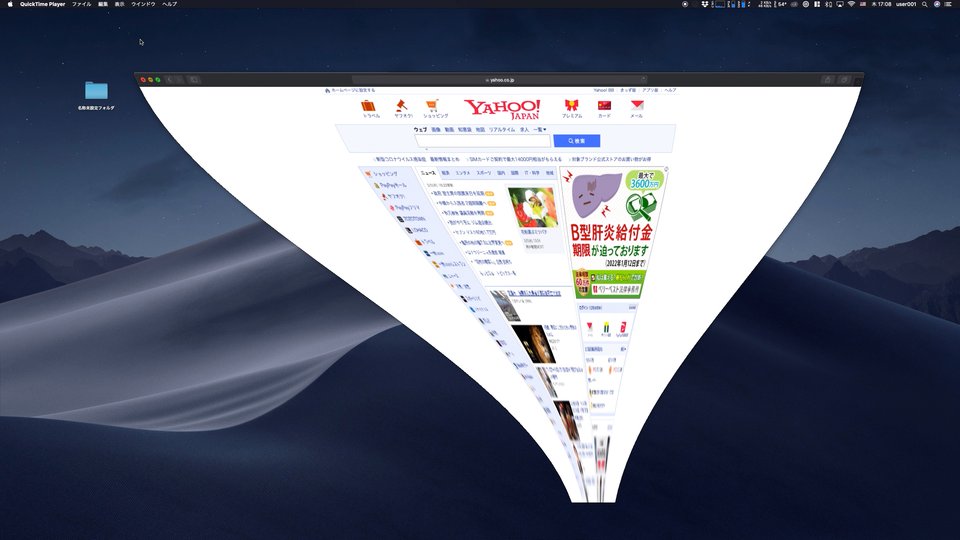
Task: Select the リアルタイム search tab
Action: coord(502,130)
